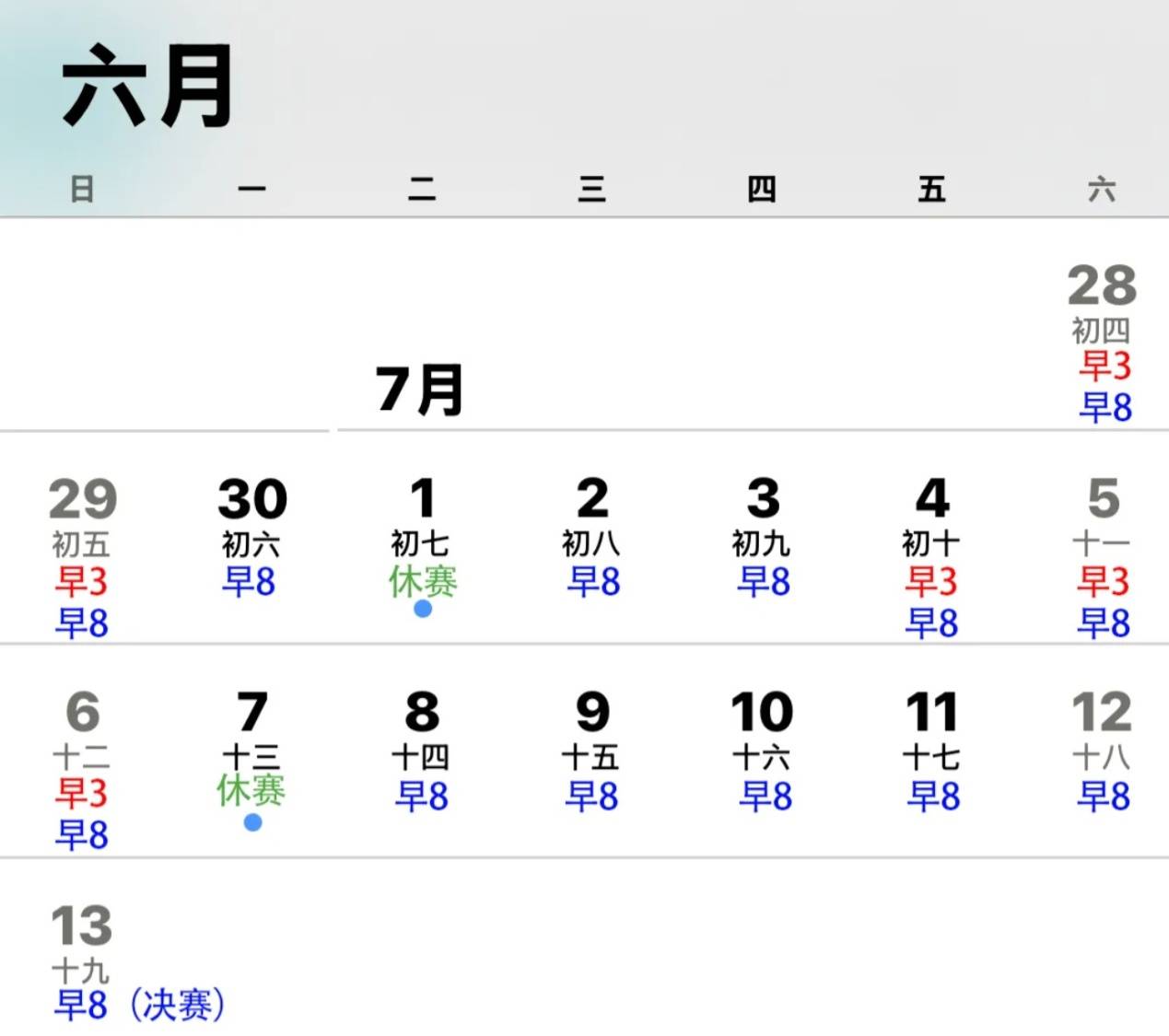This screenshot has height=1036, width=1169.
Task: Select date 28 with 初四 label
Action: (x=1102, y=287)
